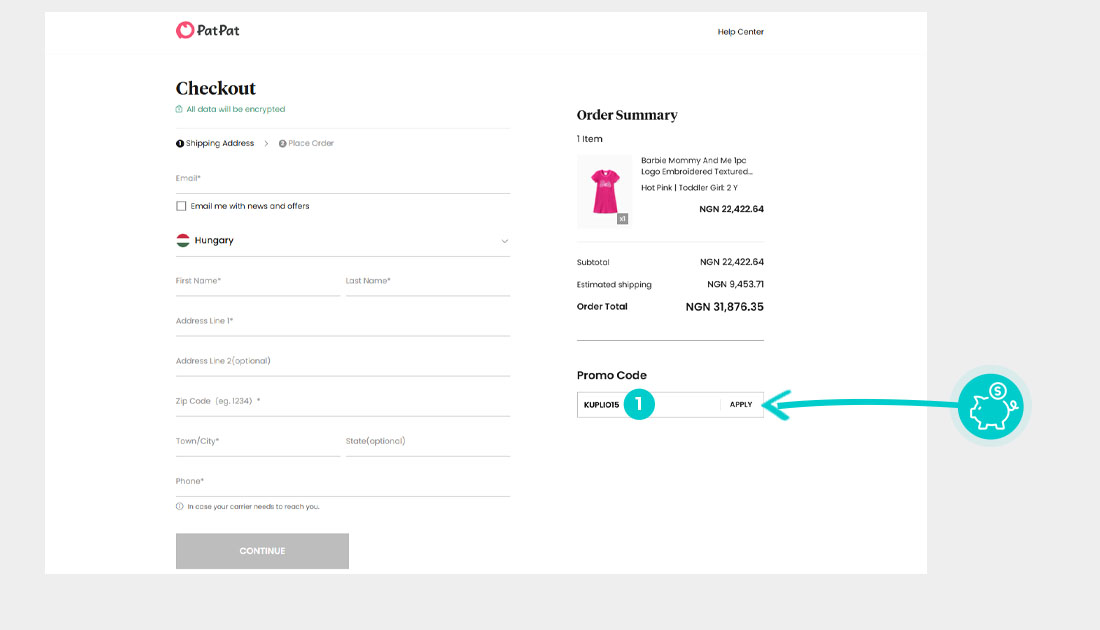Focus the Last Name field
This screenshot has height=630, width=1100.
(427, 281)
